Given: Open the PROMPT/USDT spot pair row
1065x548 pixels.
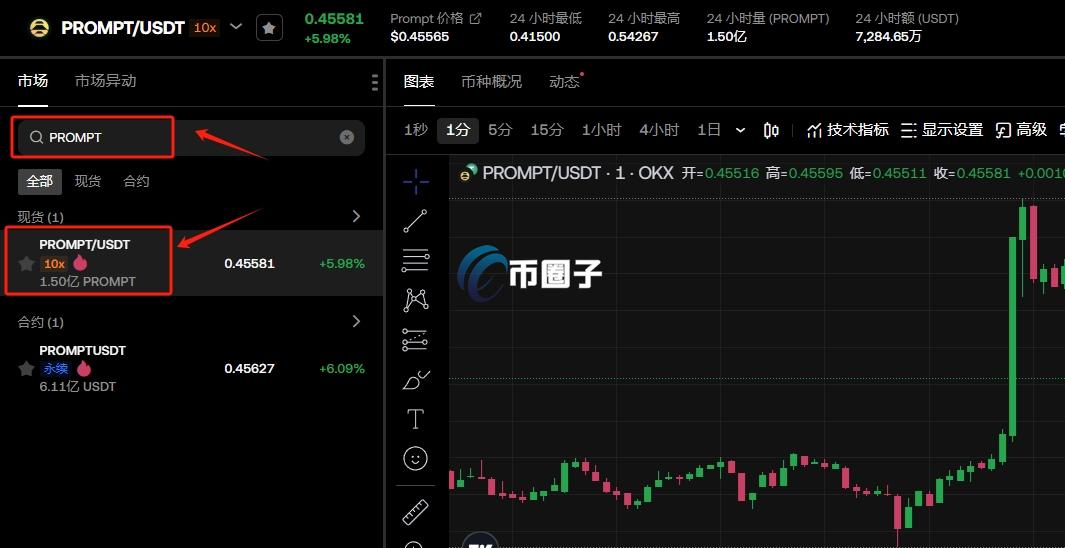Looking at the screenshot, I should (192, 263).
